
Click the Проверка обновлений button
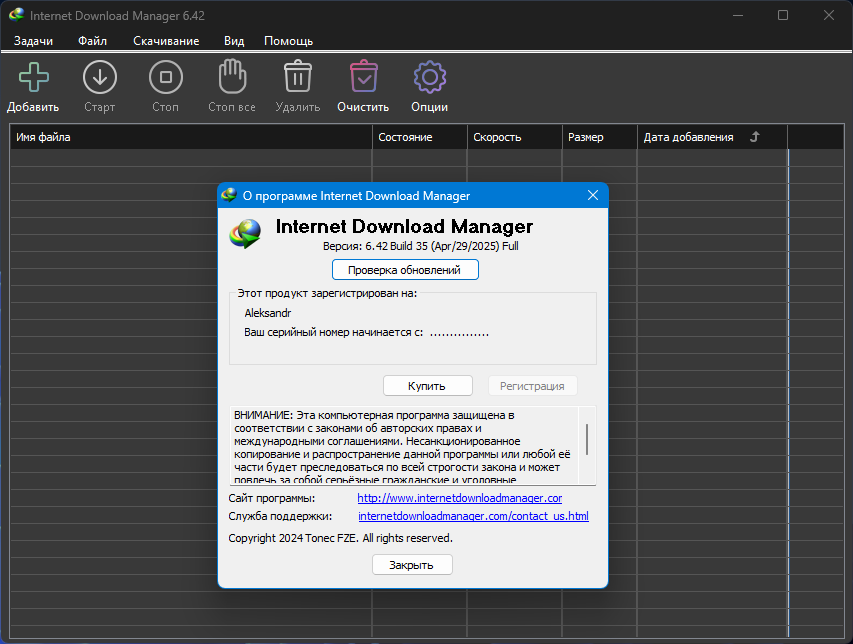(405, 270)
